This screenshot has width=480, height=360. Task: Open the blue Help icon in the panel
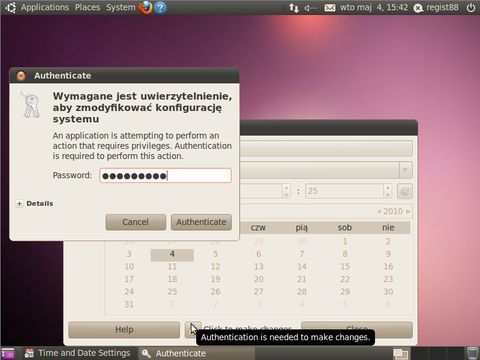click(x=160, y=7)
